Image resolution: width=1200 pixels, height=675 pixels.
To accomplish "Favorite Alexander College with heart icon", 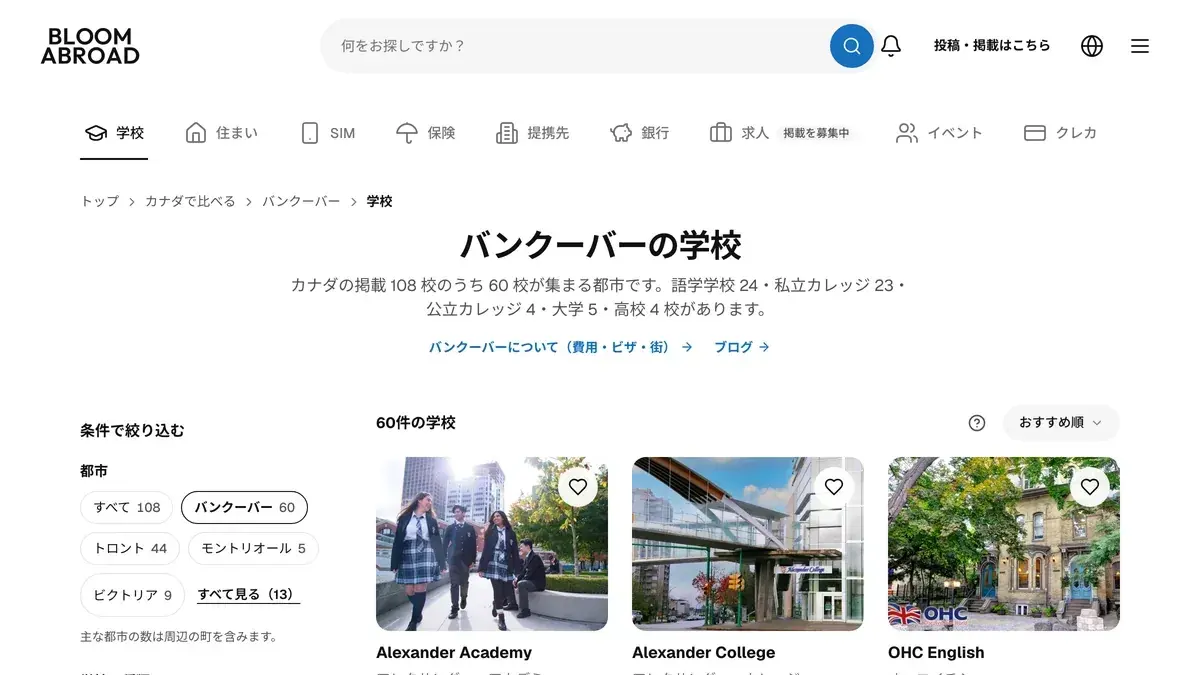I will 834,487.
